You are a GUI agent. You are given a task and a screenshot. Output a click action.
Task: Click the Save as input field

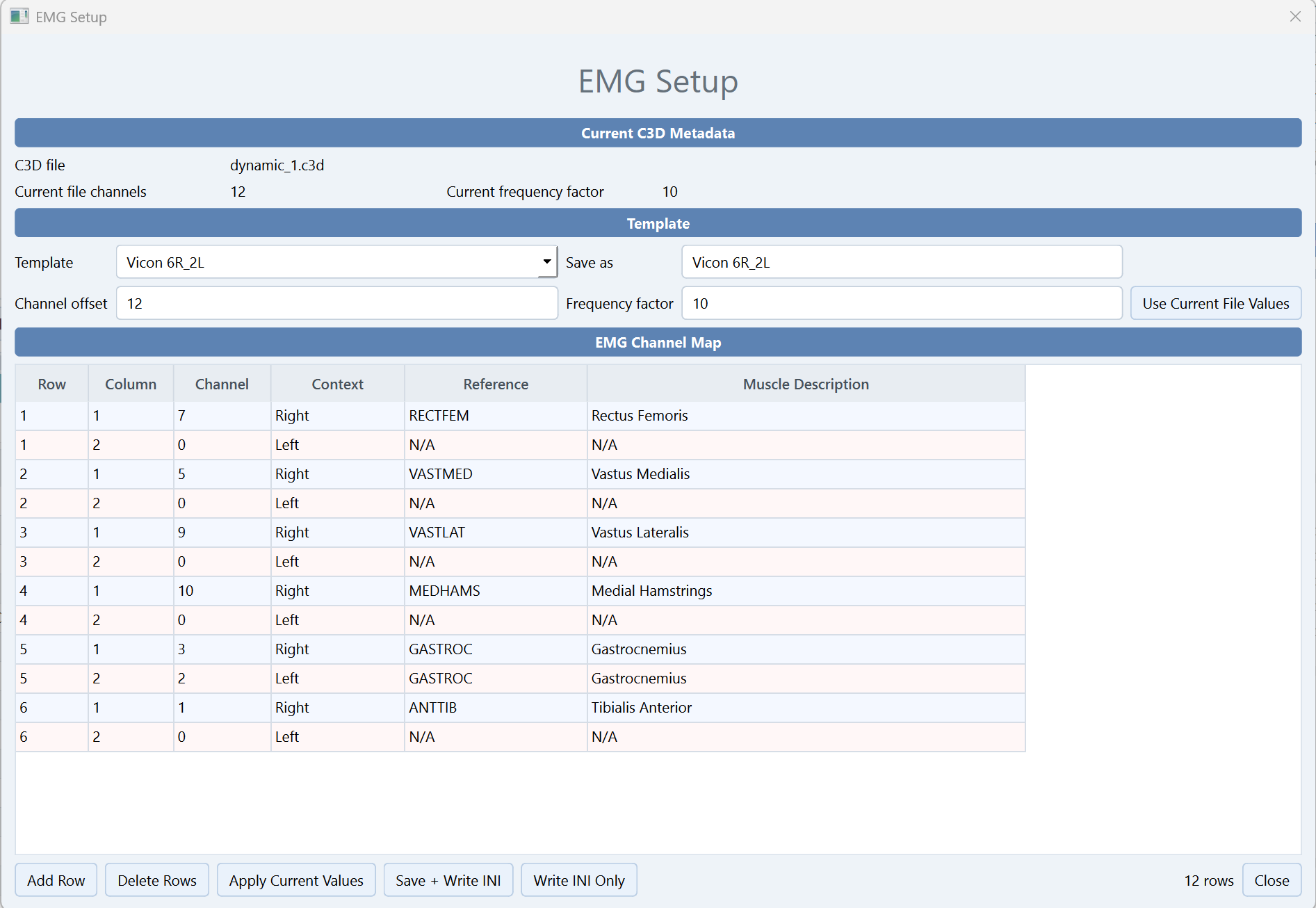coord(902,262)
